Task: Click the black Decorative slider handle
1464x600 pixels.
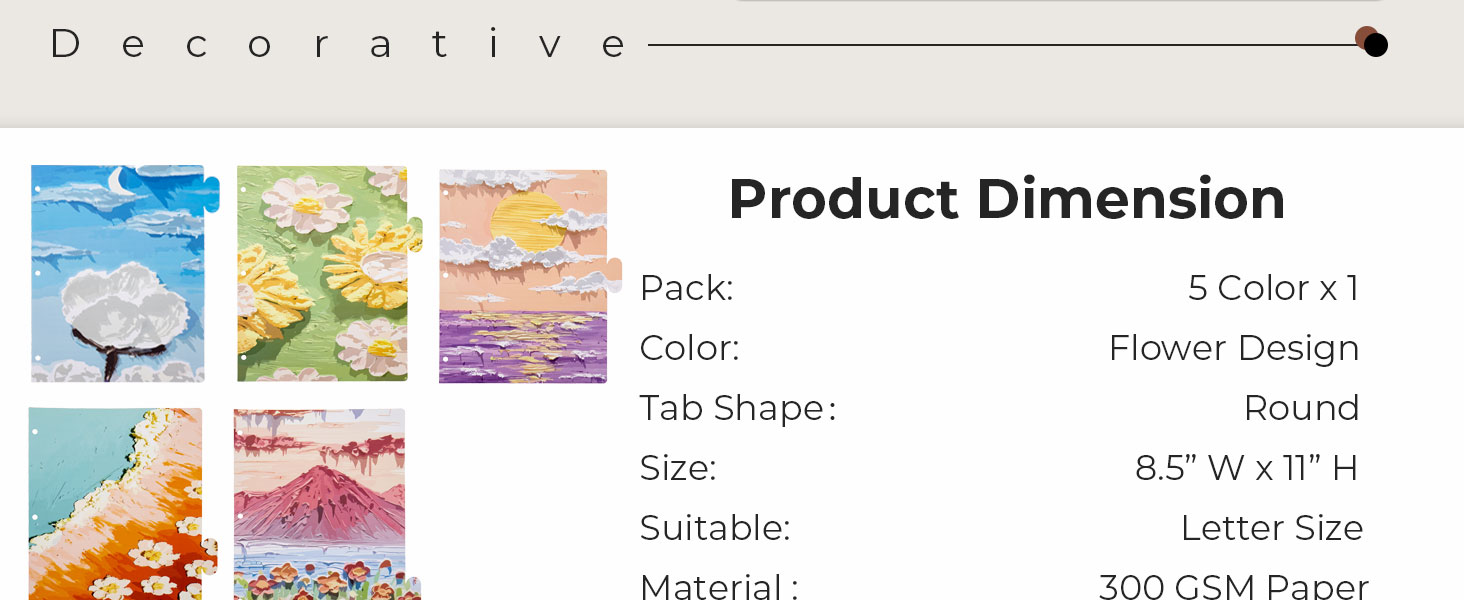Action: click(1376, 45)
